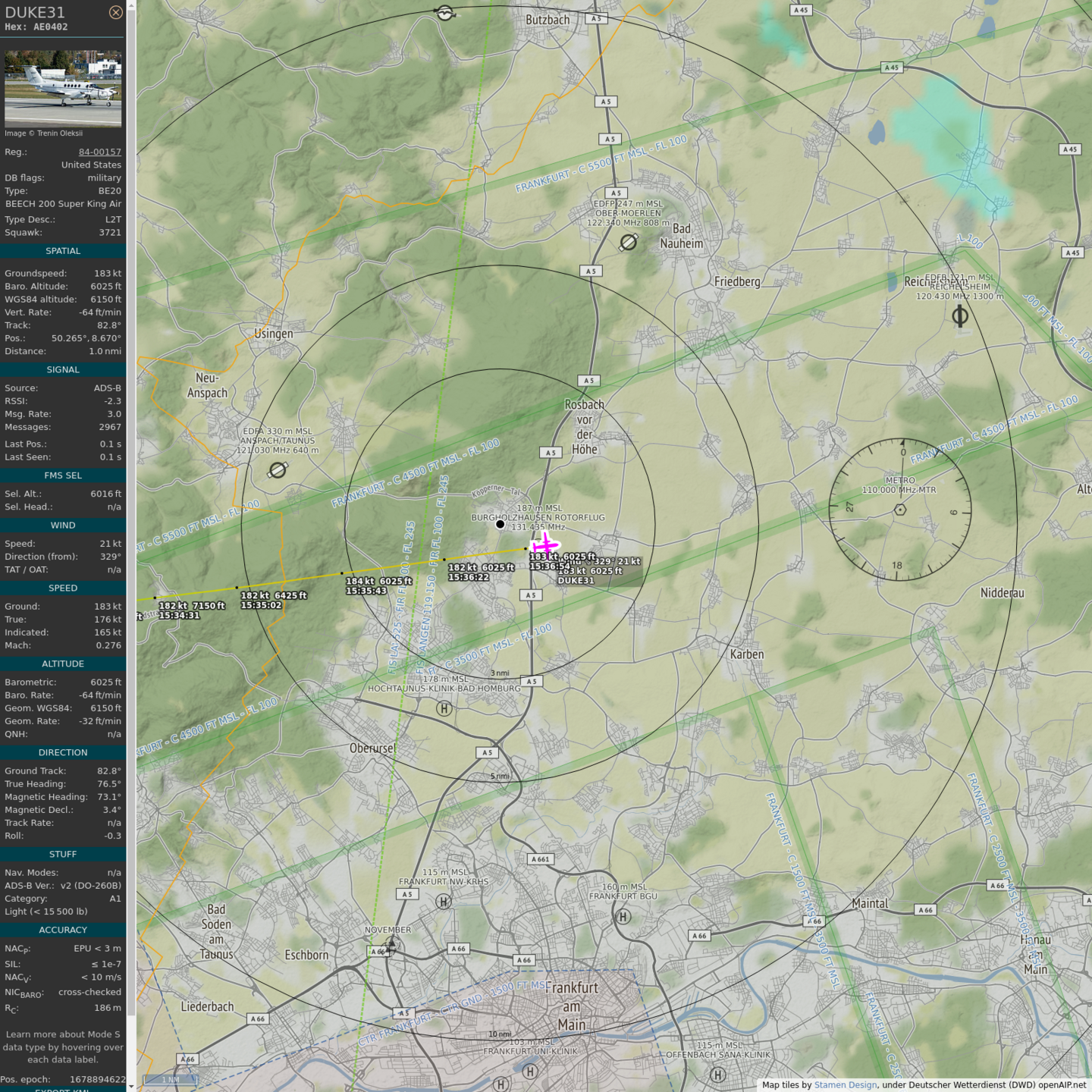Click the METRO VOR hexagon marker

click(x=900, y=510)
